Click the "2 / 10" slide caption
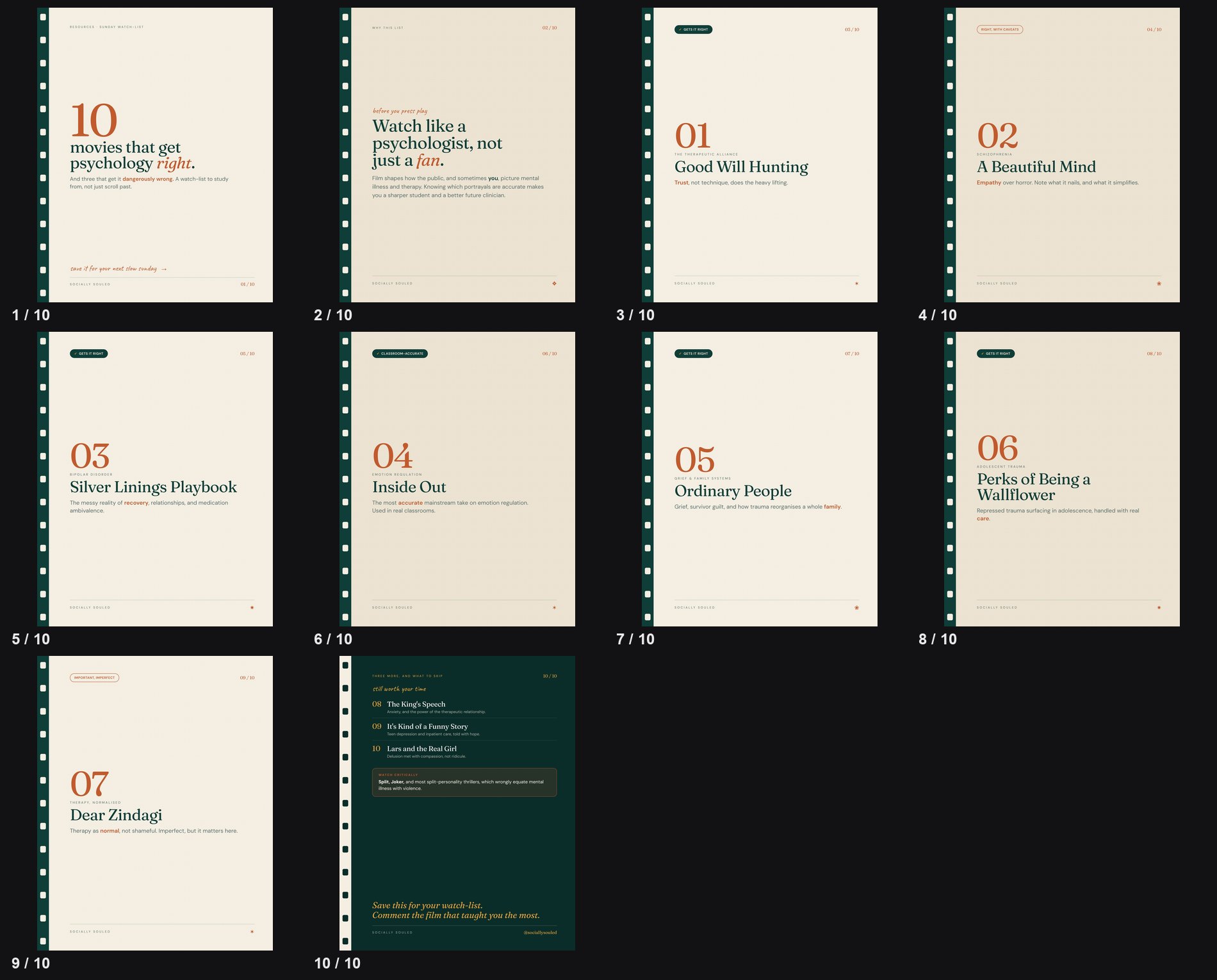1217x980 pixels. (333, 315)
